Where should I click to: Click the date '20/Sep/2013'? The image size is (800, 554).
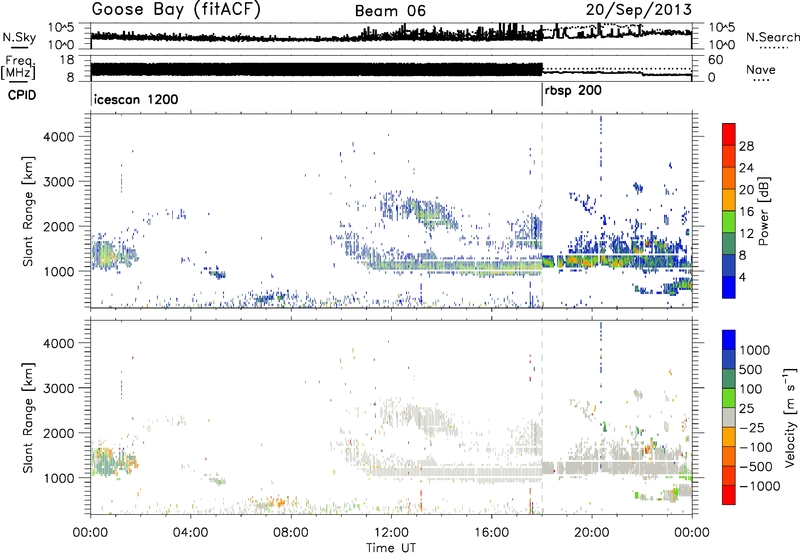pyautogui.click(x=639, y=9)
